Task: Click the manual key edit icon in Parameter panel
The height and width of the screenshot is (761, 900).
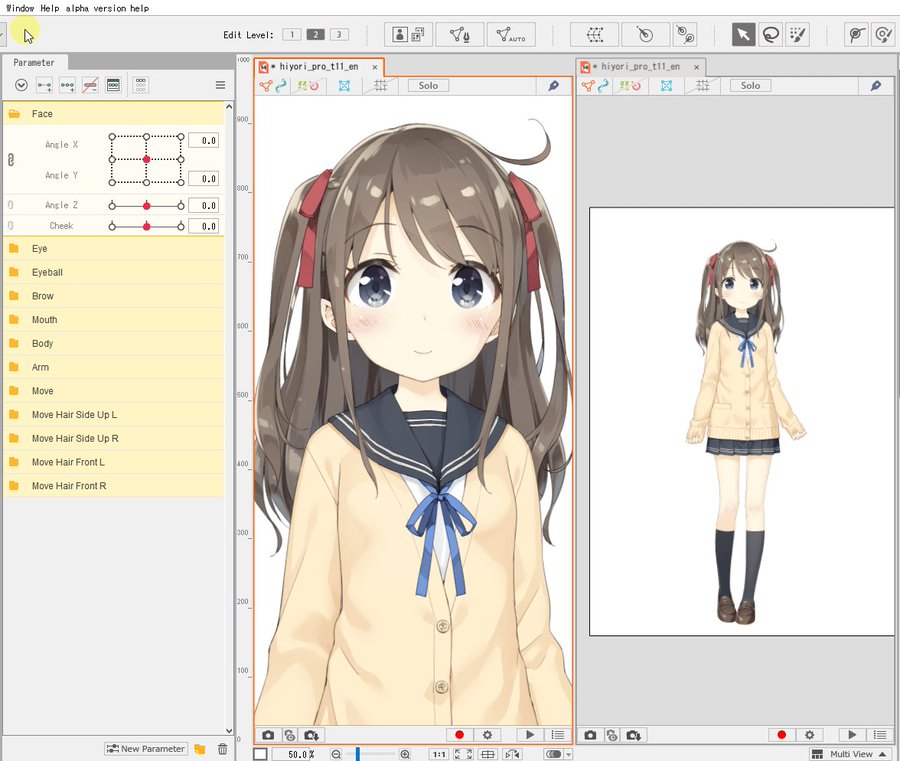Action: point(113,86)
